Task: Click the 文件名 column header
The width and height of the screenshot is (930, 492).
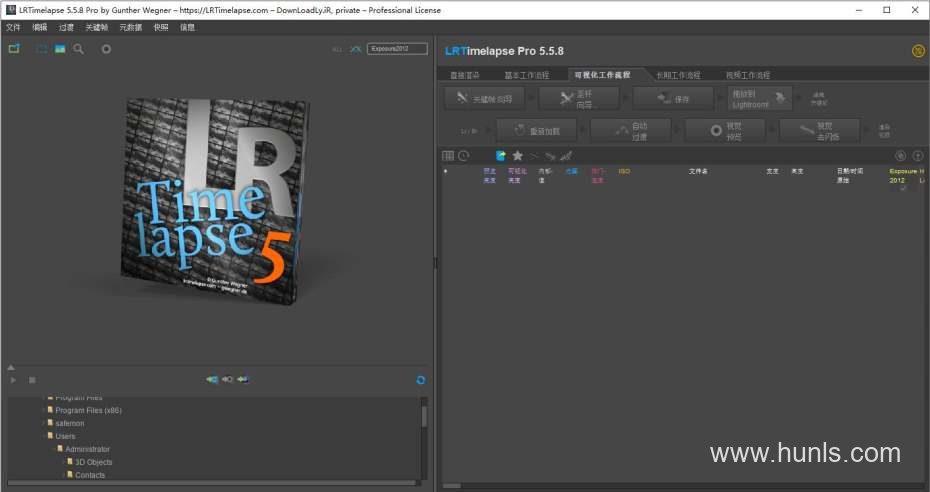Action: coord(698,171)
